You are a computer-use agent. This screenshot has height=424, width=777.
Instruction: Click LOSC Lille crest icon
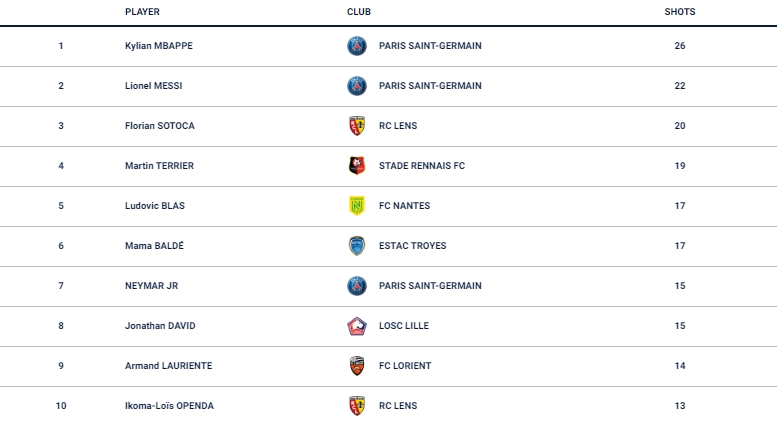coord(357,326)
